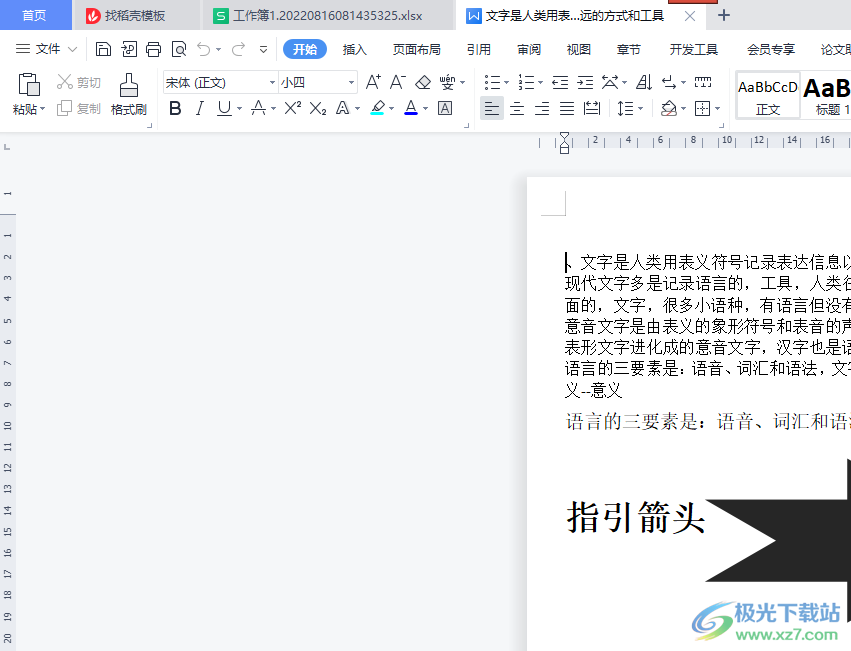Expand the numbered list dropdown arrow
Image resolution: width=851 pixels, height=651 pixels.
[541, 83]
